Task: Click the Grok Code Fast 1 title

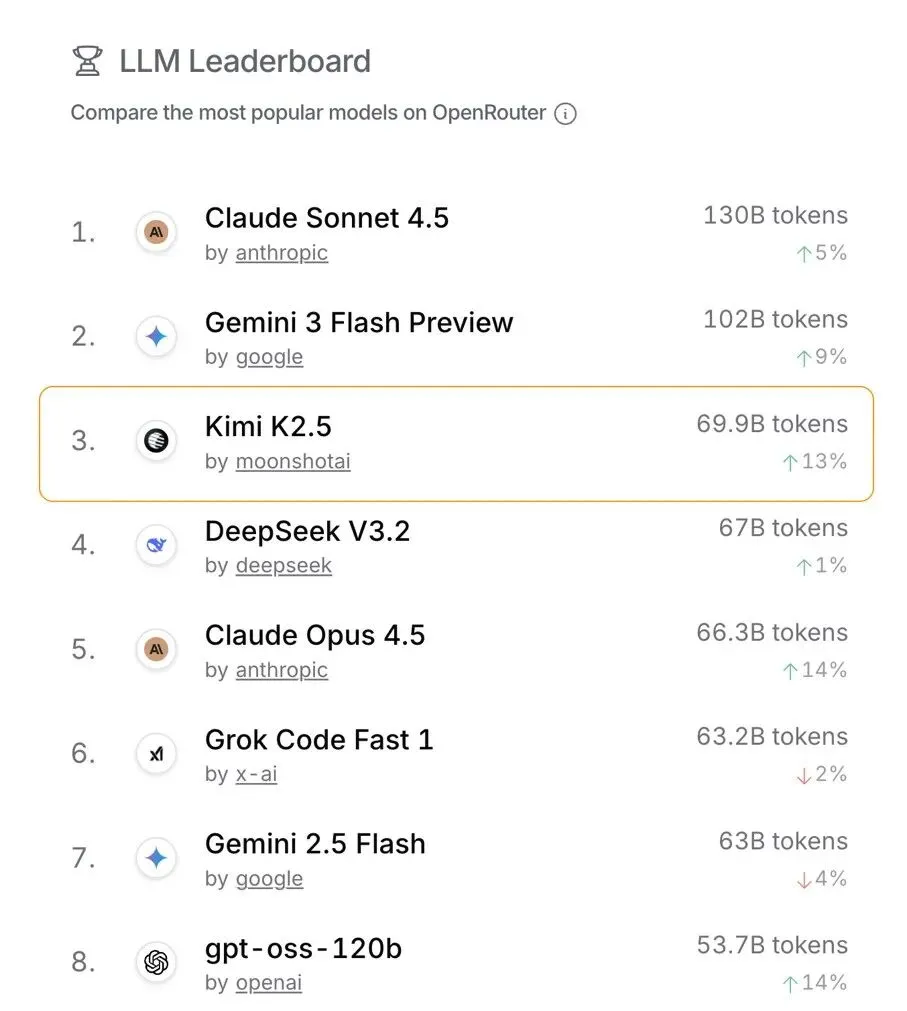Action: [318, 740]
